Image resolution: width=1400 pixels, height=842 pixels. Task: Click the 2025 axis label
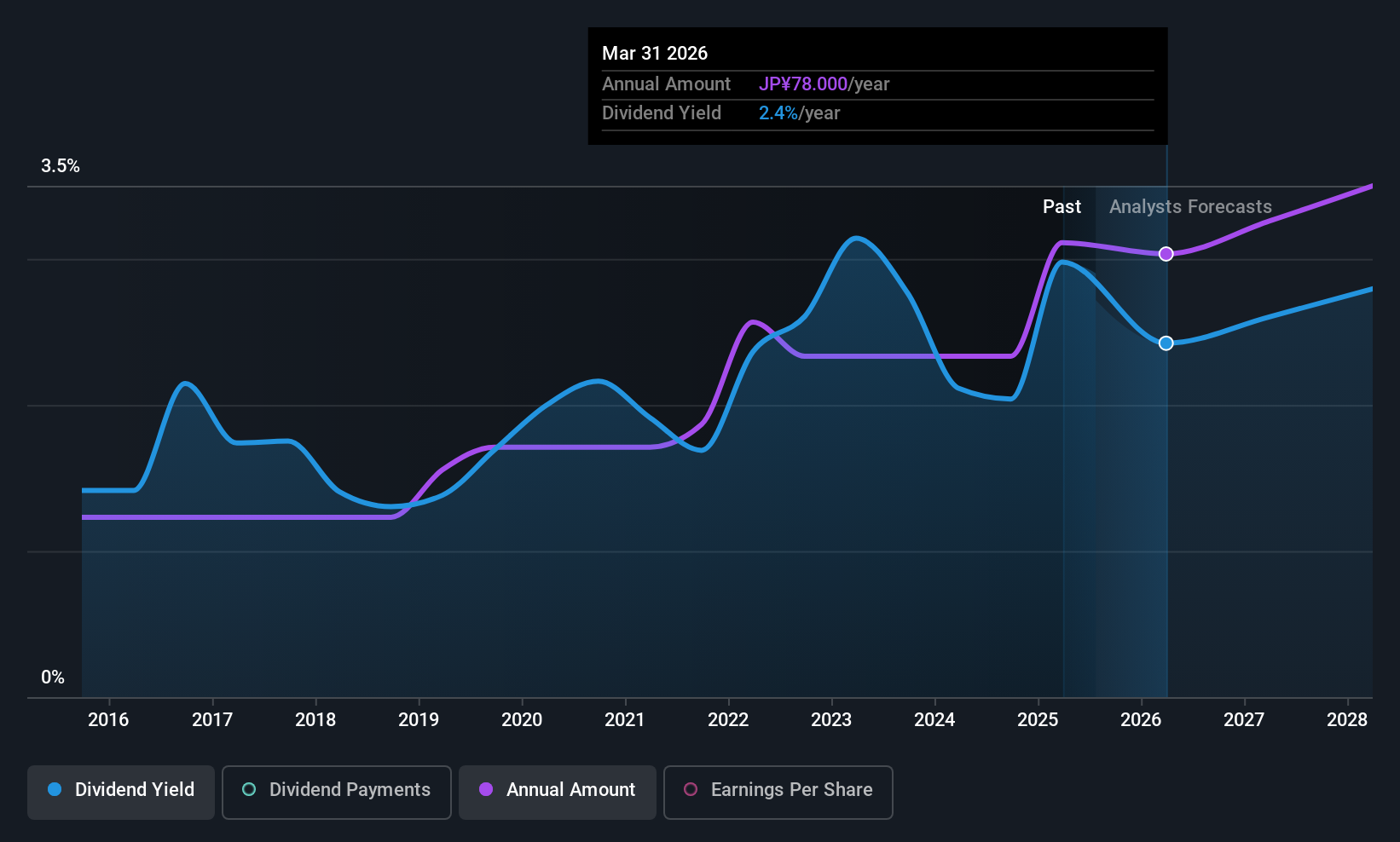point(1038,720)
